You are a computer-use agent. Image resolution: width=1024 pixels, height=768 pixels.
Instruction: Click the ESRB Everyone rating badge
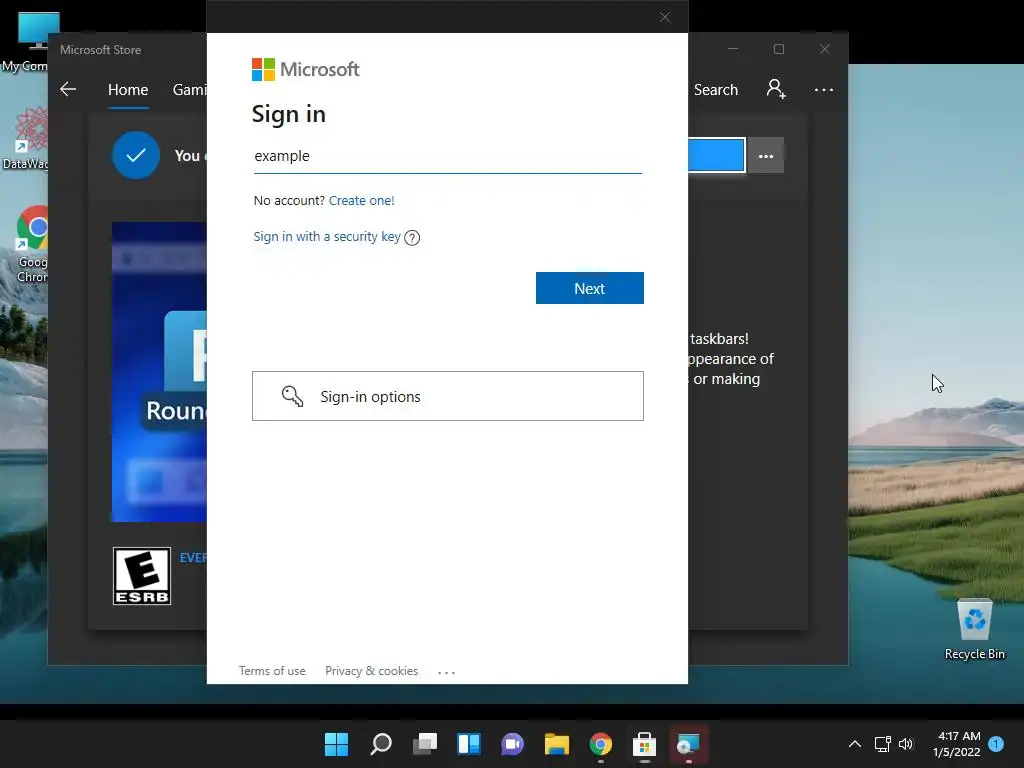click(x=142, y=576)
